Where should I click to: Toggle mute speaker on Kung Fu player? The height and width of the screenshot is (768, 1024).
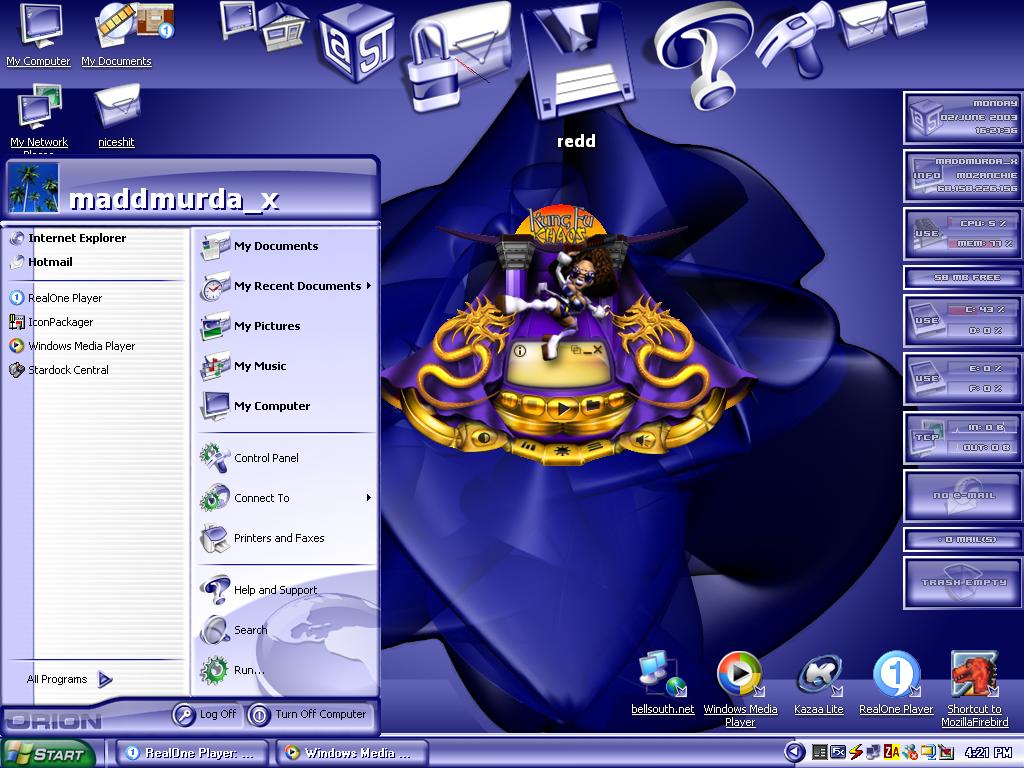(642, 440)
